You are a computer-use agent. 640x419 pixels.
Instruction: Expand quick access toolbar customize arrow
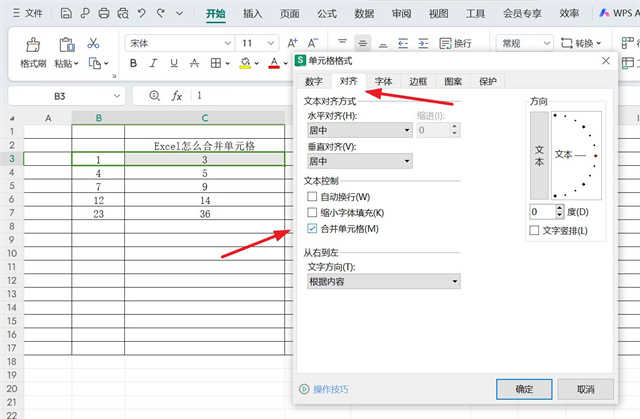[x=179, y=13]
